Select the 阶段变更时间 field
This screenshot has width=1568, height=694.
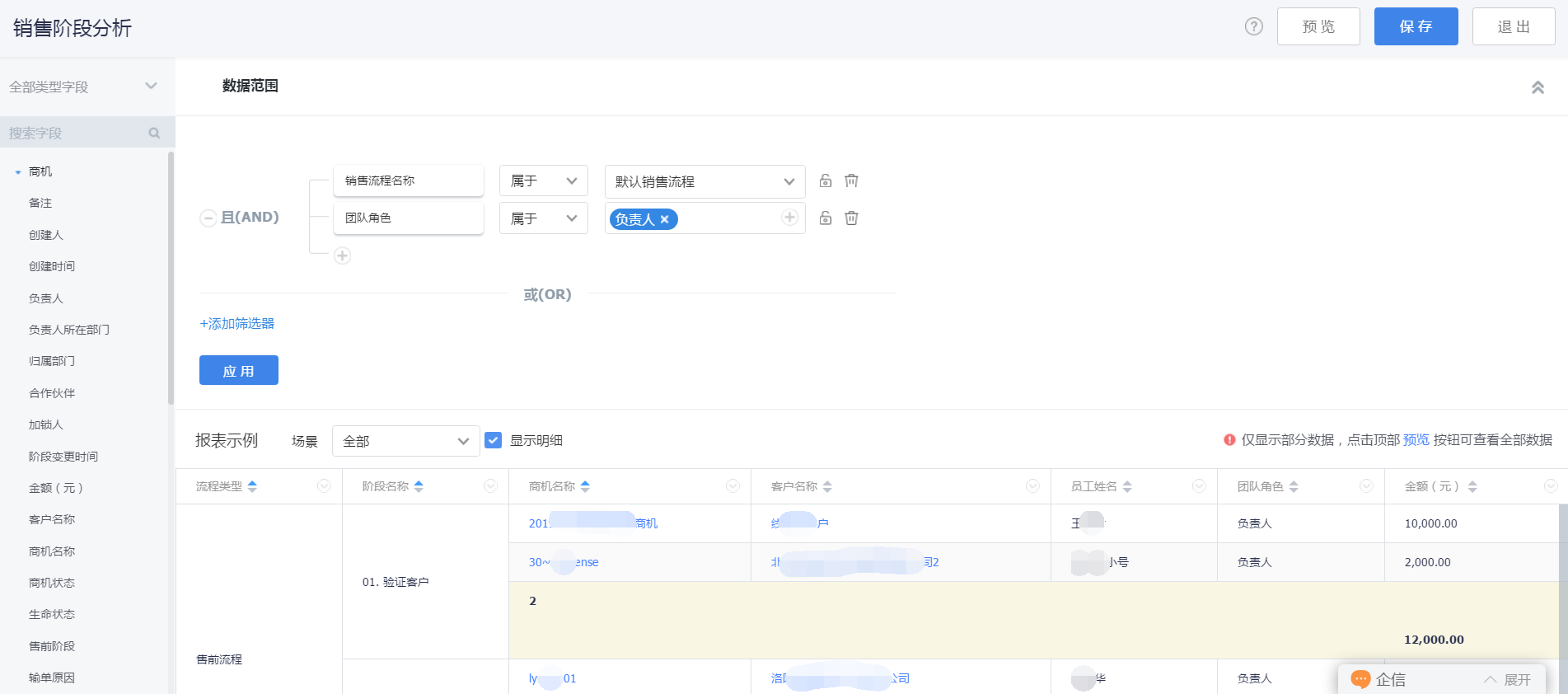63,457
